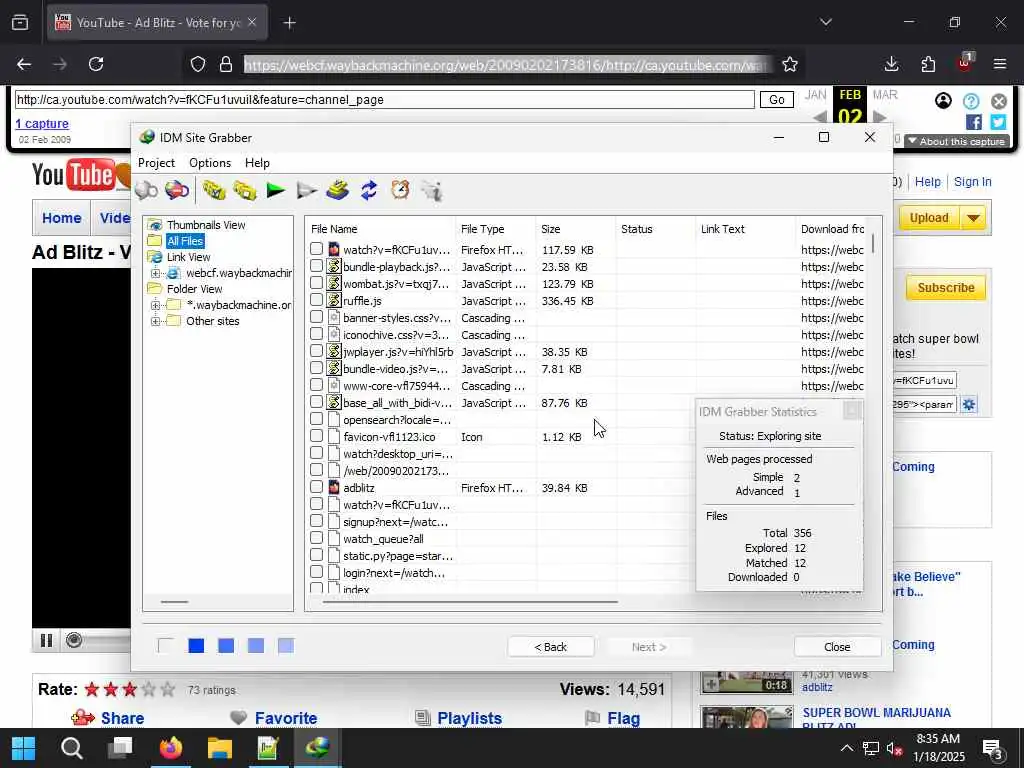Check the box for static.py?page=star... row
This screenshot has width=1024, height=768.
(x=317, y=555)
